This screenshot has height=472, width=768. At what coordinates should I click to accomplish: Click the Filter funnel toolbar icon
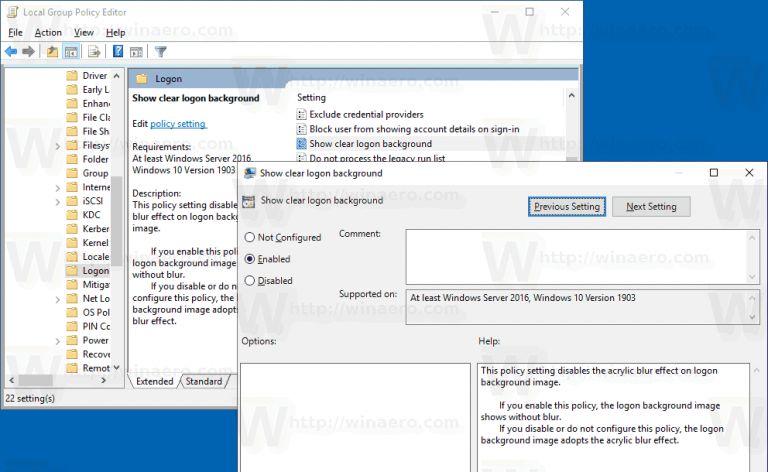[161, 51]
